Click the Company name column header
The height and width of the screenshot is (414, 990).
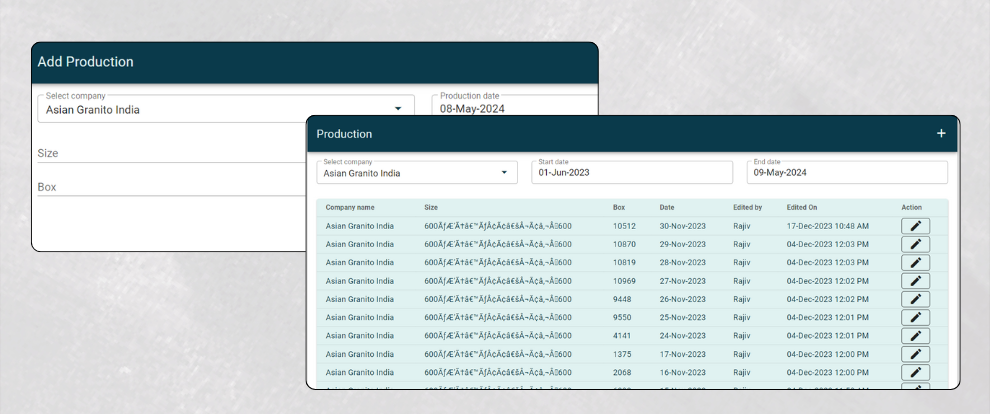pos(350,208)
